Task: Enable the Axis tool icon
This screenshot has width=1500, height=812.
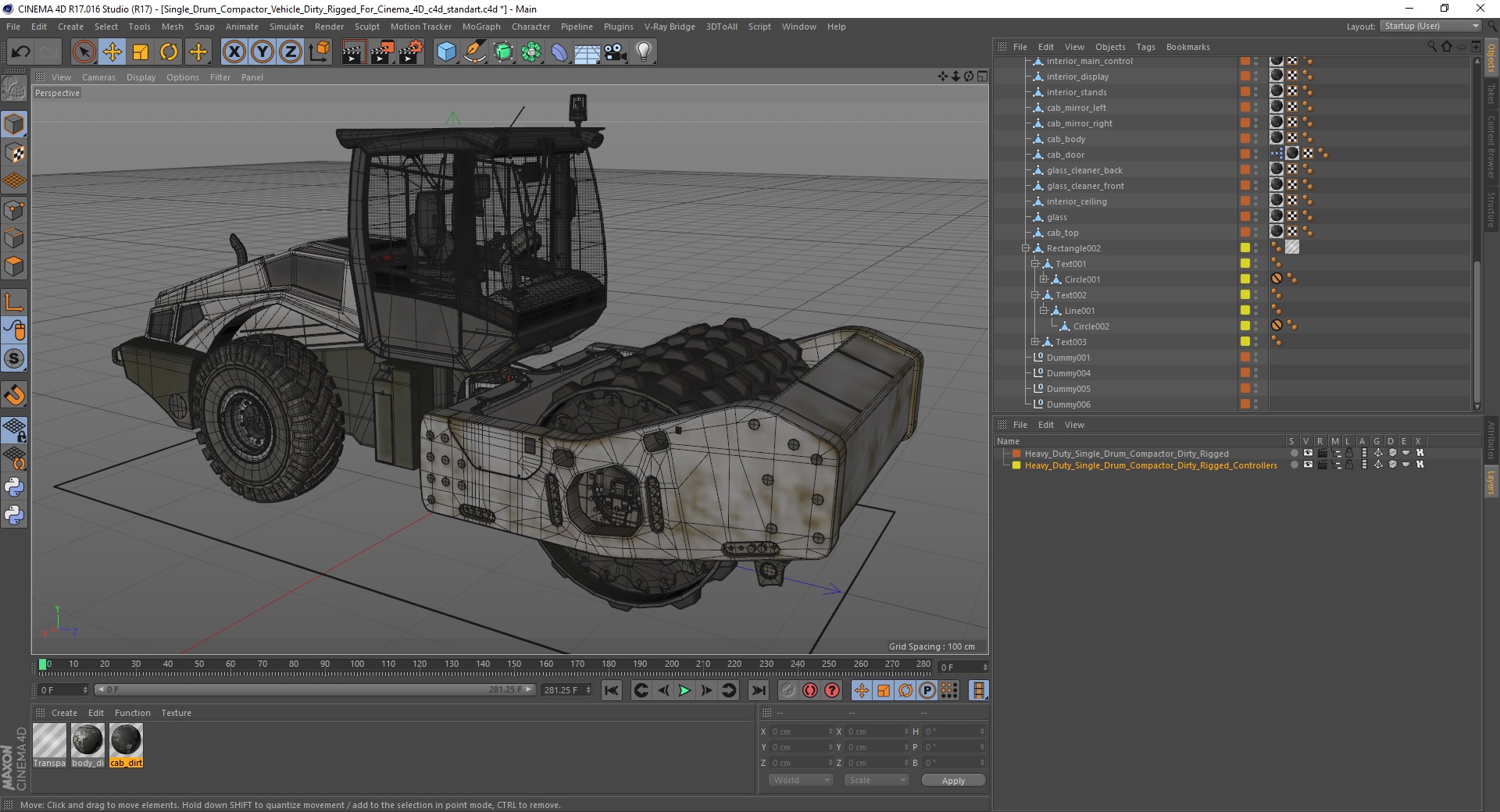Action: tap(14, 302)
